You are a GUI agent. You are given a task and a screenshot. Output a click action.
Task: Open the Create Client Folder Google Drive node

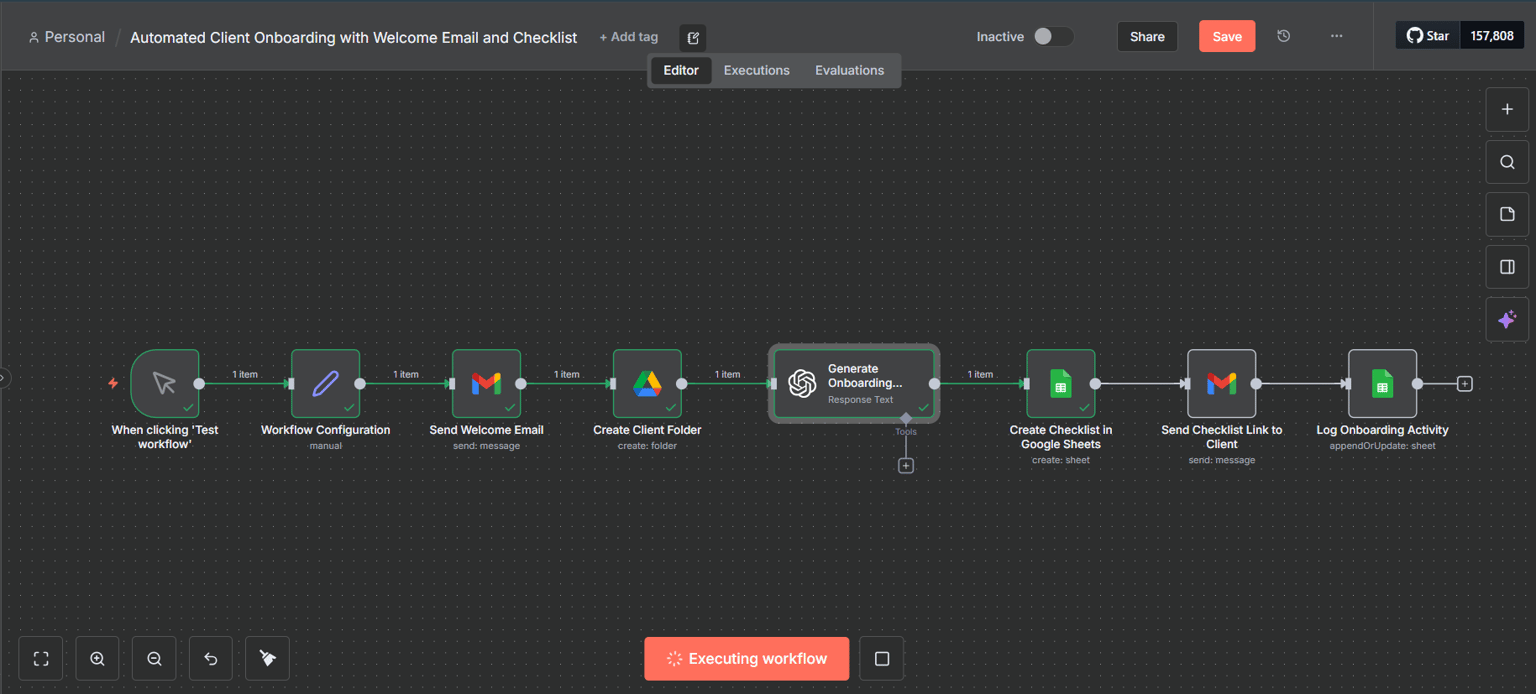647,383
